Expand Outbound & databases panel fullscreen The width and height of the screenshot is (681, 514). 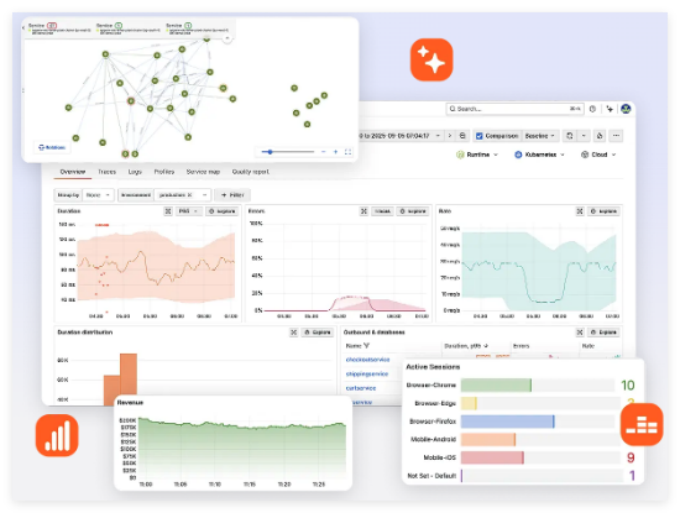[x=579, y=332]
